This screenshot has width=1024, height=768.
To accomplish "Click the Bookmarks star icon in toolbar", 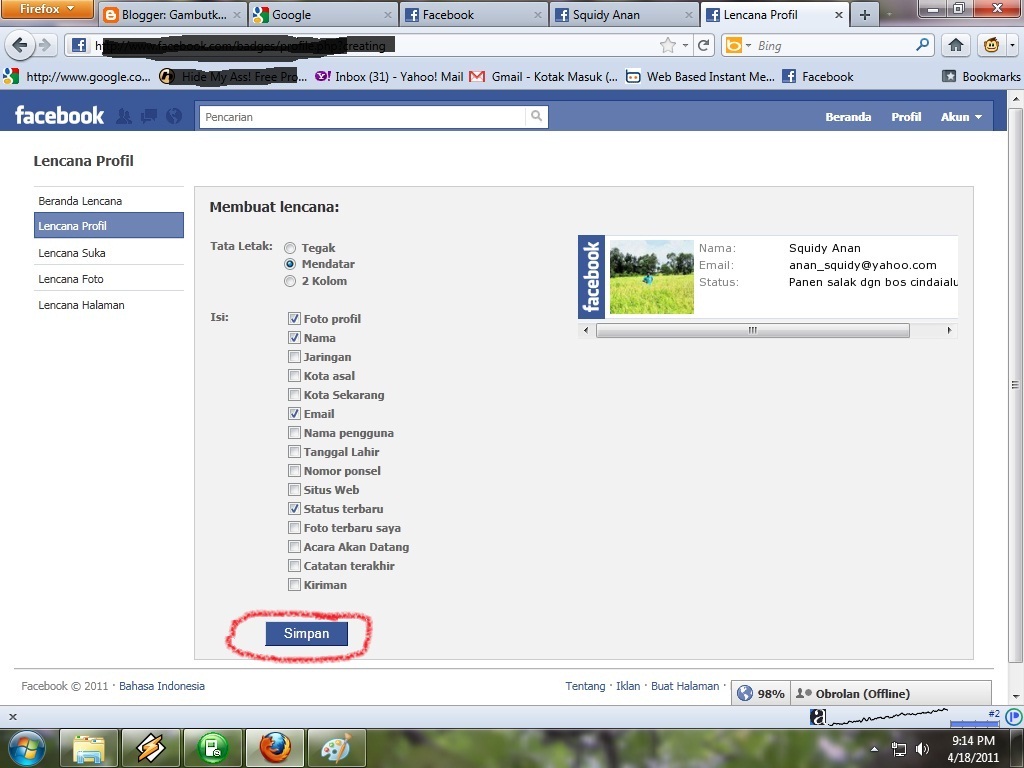I will click(x=949, y=76).
